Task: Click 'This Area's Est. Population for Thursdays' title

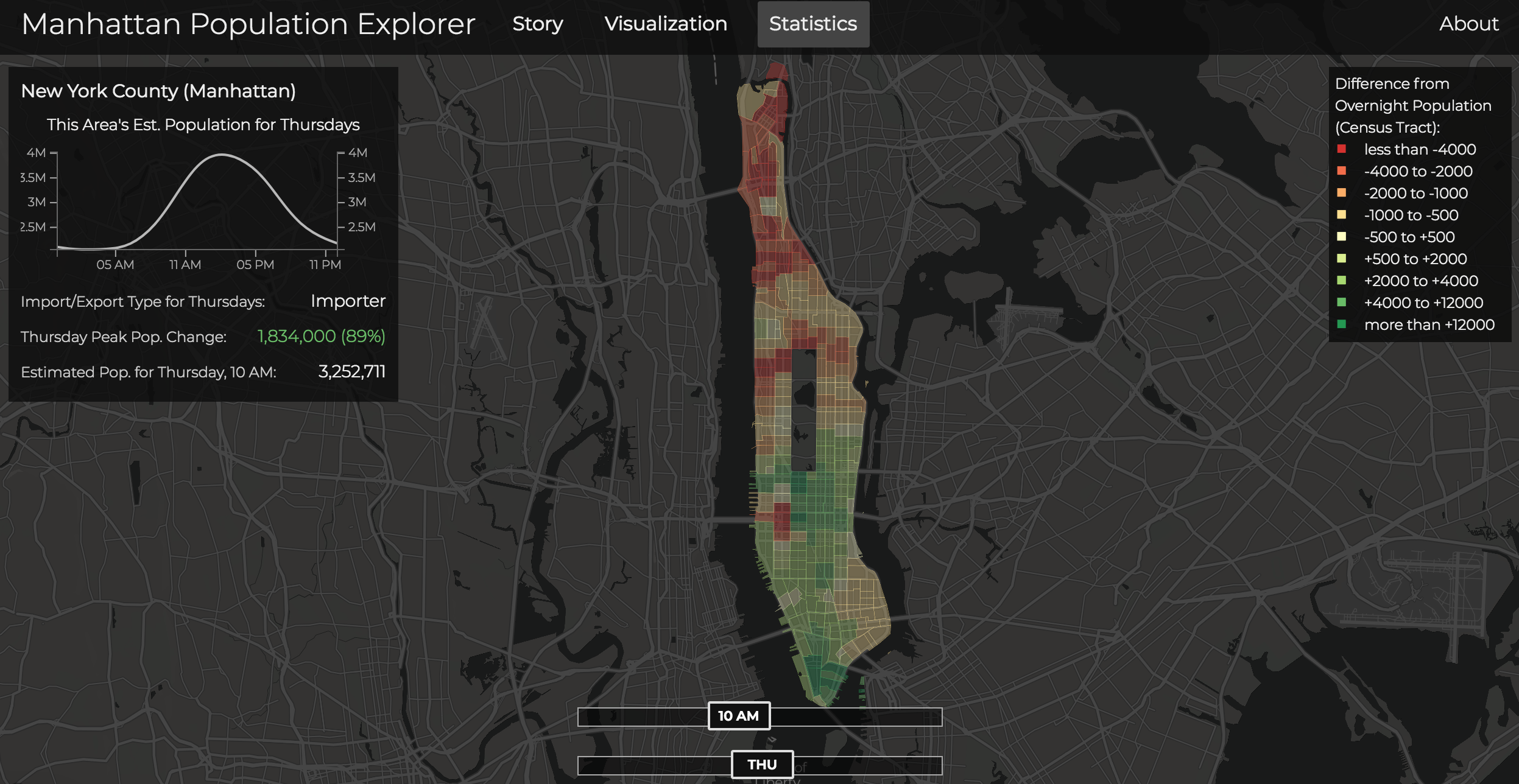Action: click(x=203, y=125)
